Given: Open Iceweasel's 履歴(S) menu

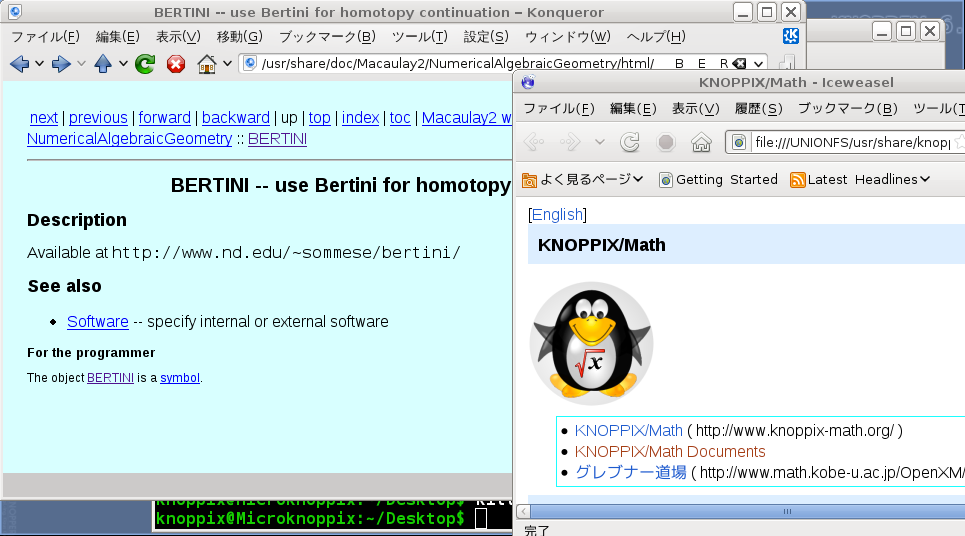Looking at the screenshot, I should coord(759,109).
